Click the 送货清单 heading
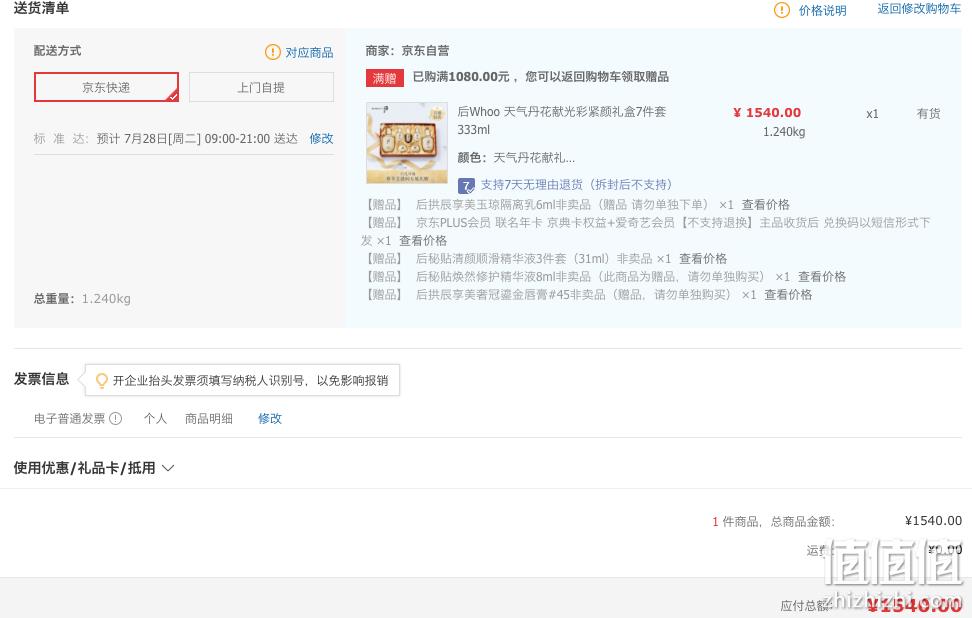Screen dimensions: 972x618 [42, 8]
